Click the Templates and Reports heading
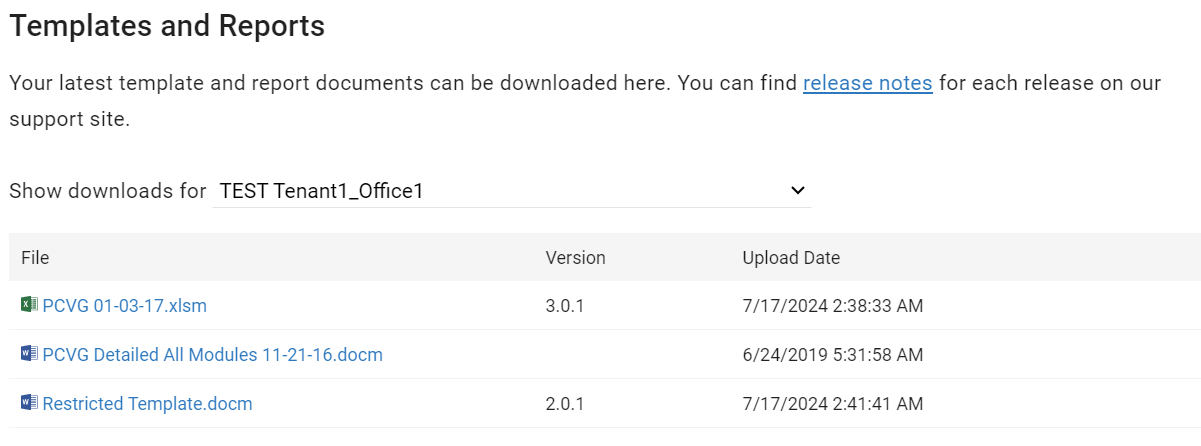Image resolution: width=1201 pixels, height=446 pixels. [x=167, y=26]
